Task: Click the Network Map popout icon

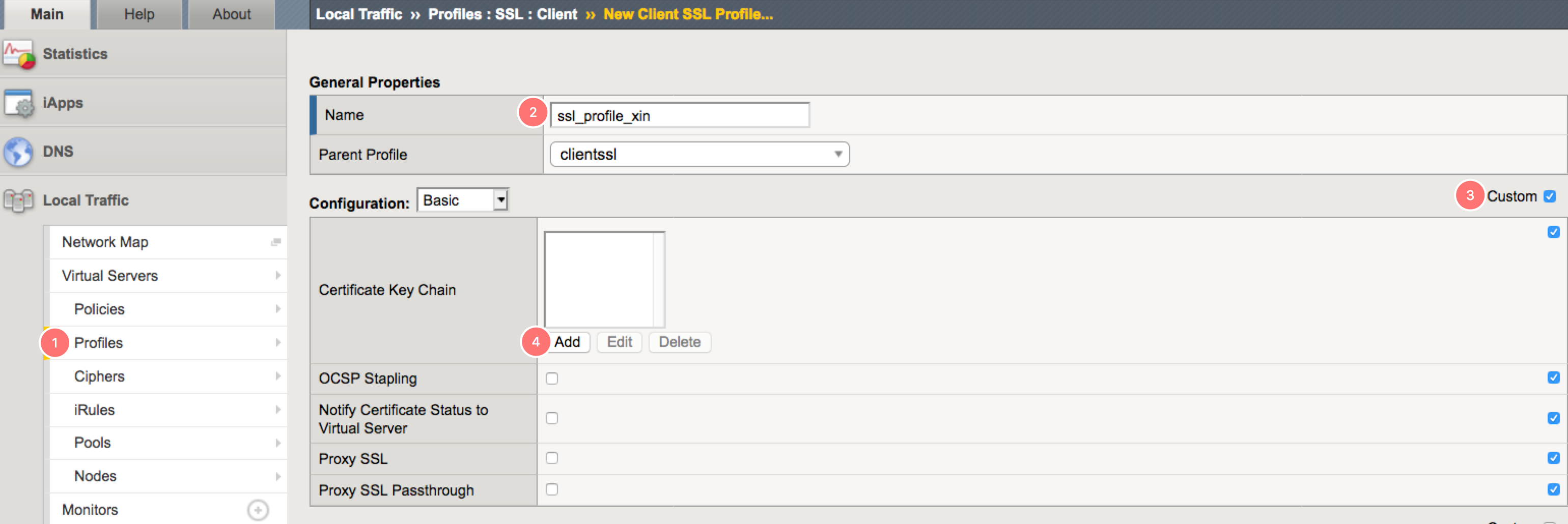Action: click(276, 242)
